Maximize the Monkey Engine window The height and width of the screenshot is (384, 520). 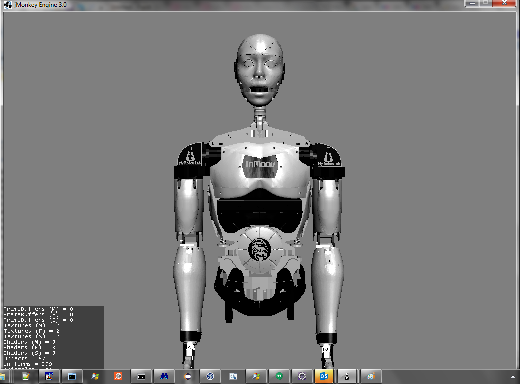(485, 3)
